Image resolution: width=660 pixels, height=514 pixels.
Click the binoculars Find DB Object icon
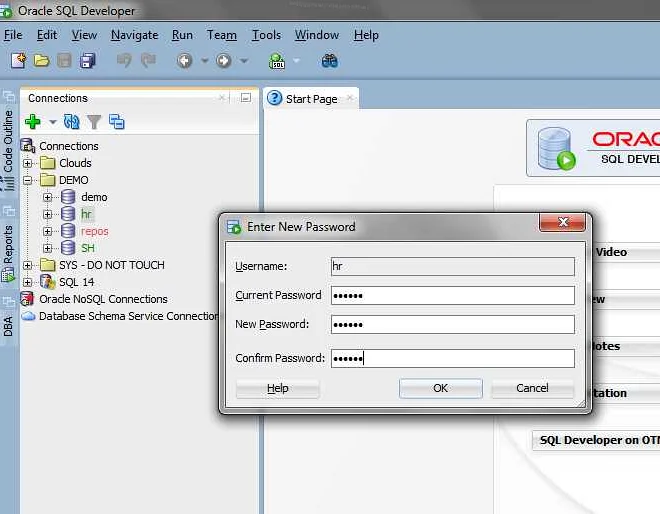tap(330, 61)
